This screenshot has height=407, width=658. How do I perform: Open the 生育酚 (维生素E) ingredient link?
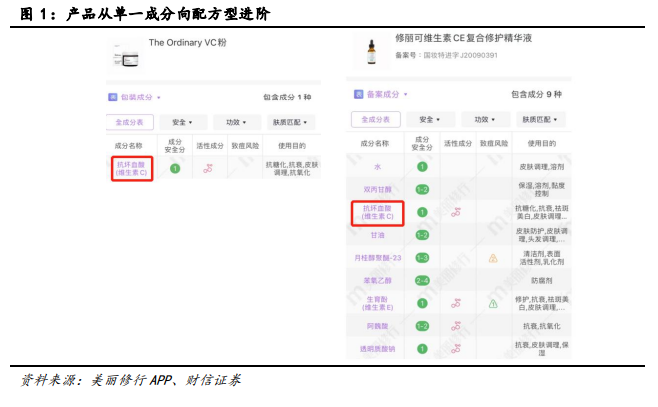click(x=377, y=303)
